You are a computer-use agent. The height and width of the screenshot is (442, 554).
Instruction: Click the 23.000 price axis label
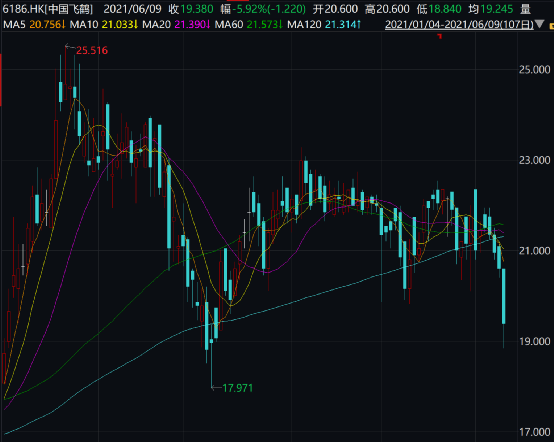[535, 160]
